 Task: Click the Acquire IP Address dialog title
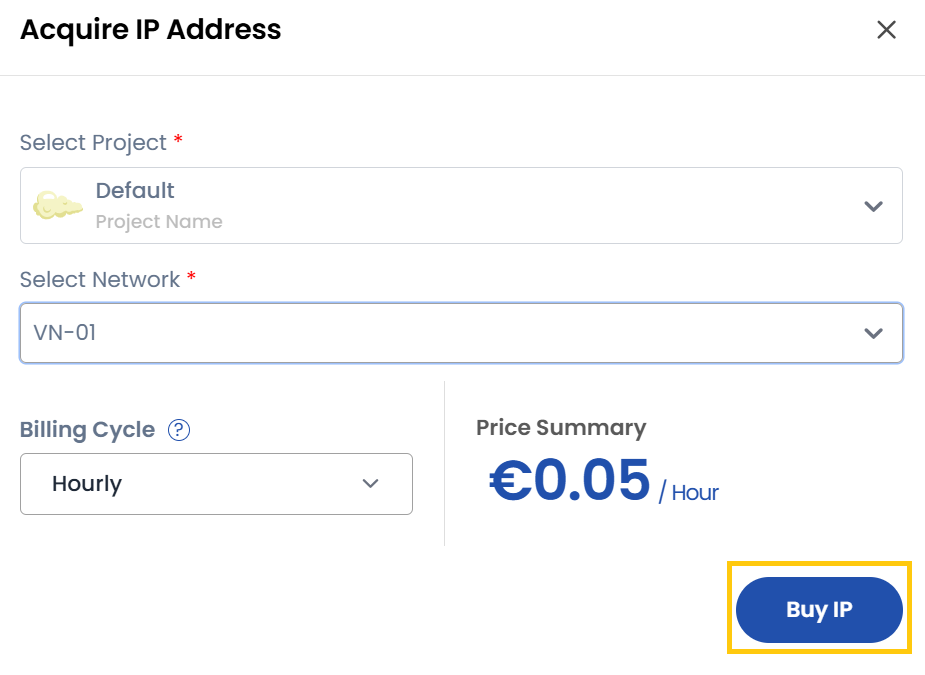[150, 30]
